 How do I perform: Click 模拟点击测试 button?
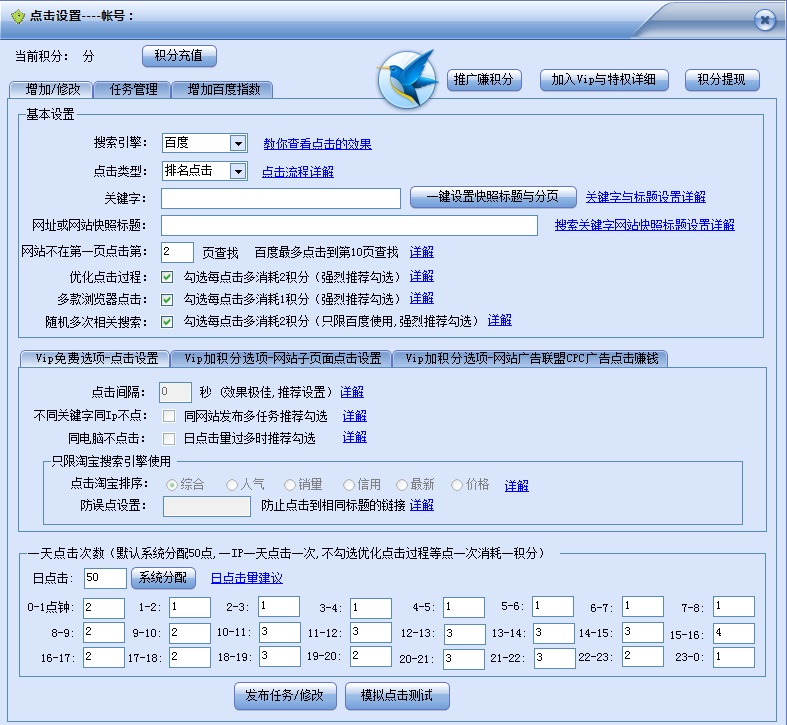(397, 696)
